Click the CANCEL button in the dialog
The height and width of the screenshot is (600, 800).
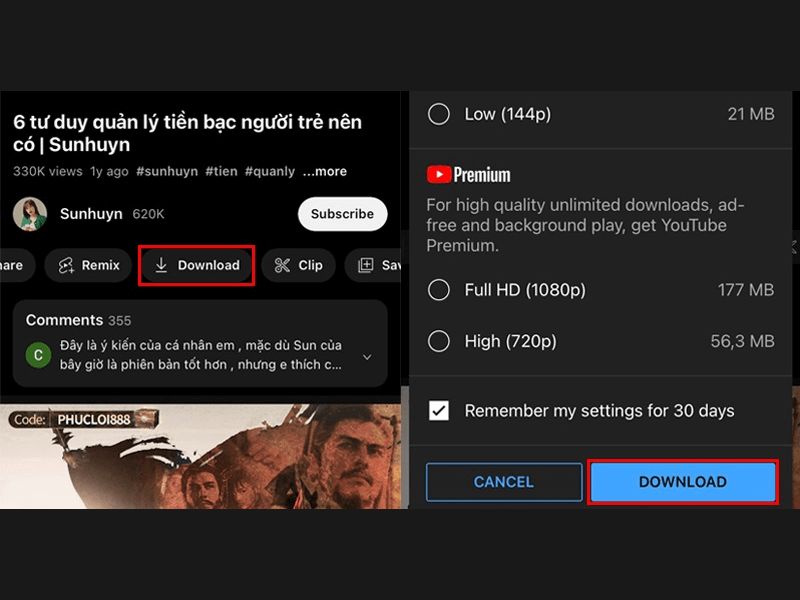pyautogui.click(x=504, y=482)
